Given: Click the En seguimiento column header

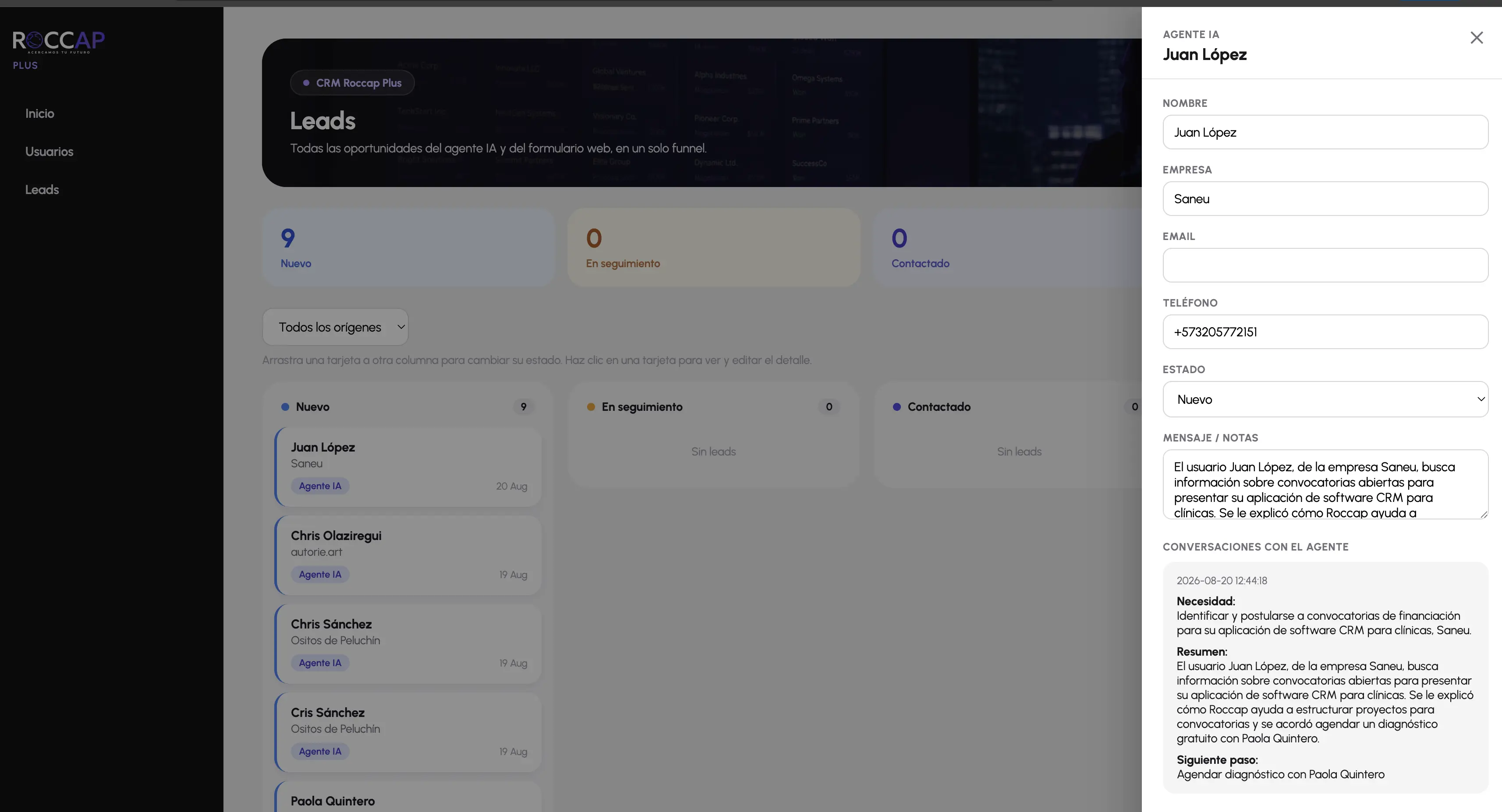Looking at the screenshot, I should (641, 407).
